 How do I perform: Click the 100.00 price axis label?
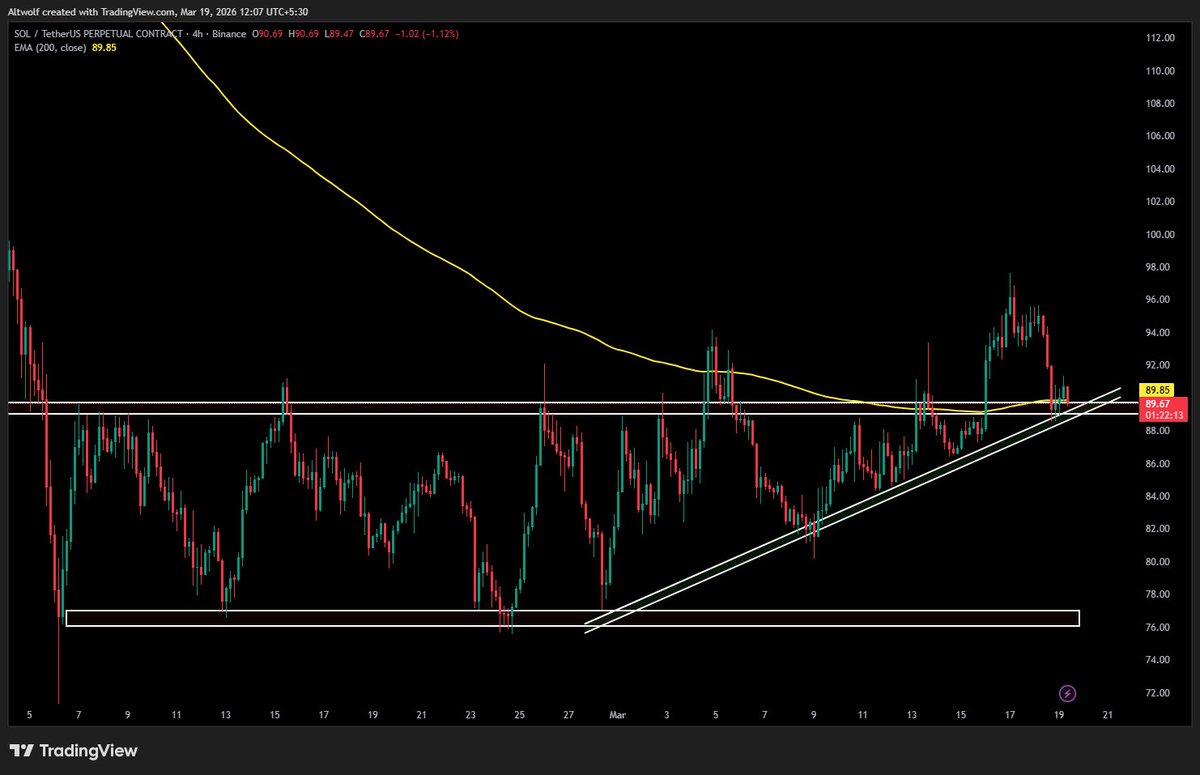[x=1159, y=235]
